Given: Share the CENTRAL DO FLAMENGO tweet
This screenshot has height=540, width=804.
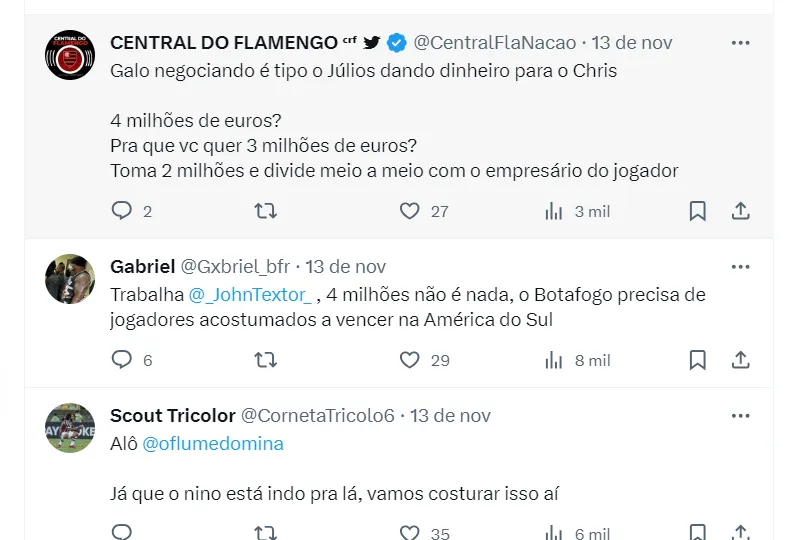Looking at the screenshot, I should (740, 211).
